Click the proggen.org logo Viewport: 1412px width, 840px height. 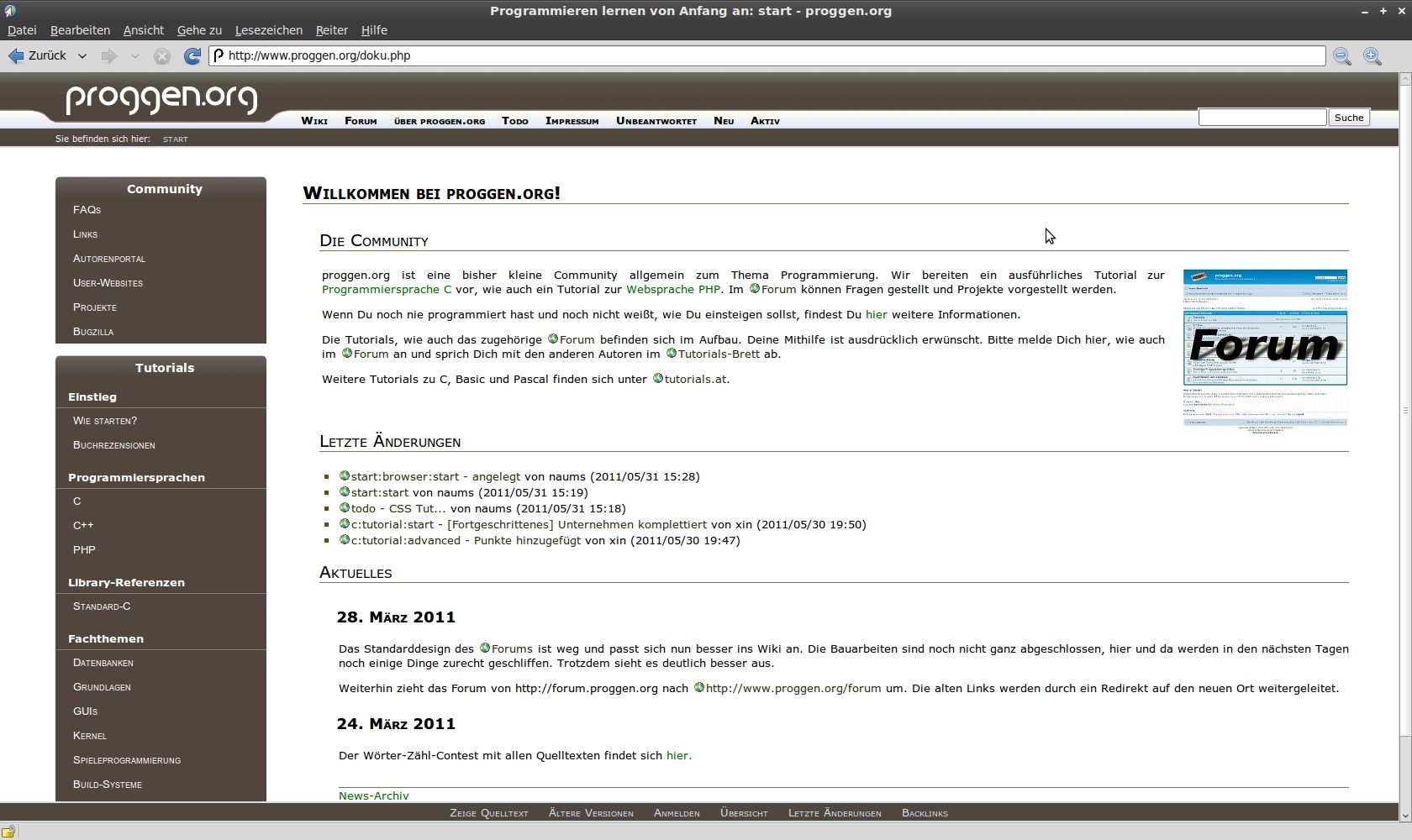[x=161, y=99]
